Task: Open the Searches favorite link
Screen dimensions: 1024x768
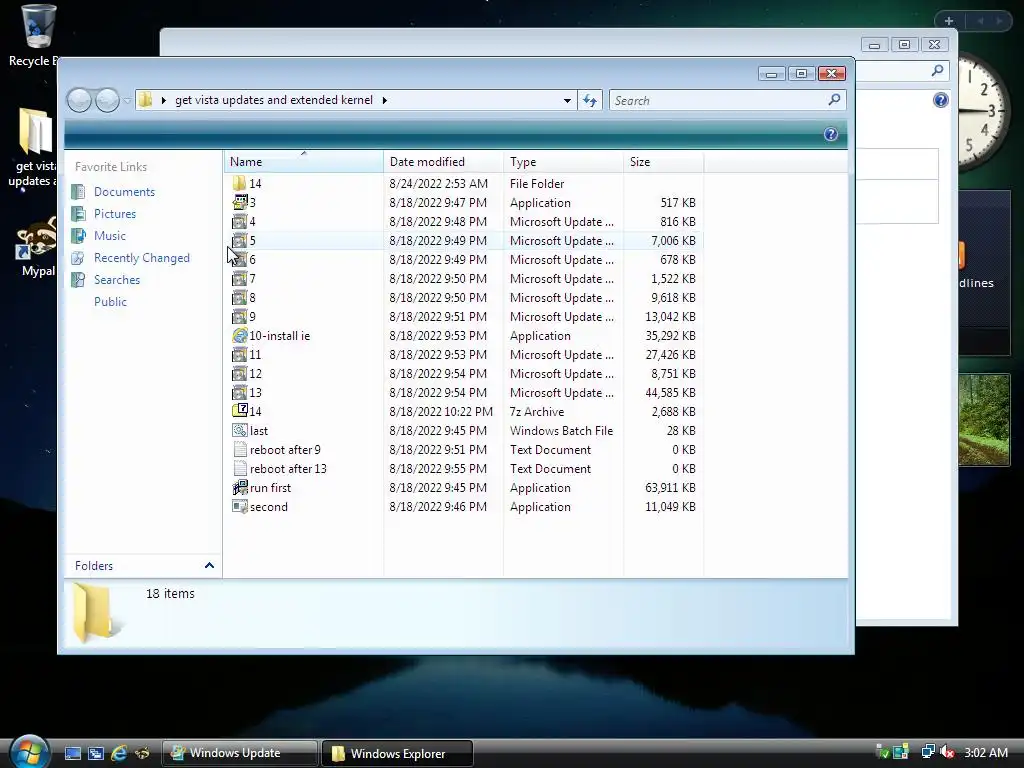Action: [117, 280]
